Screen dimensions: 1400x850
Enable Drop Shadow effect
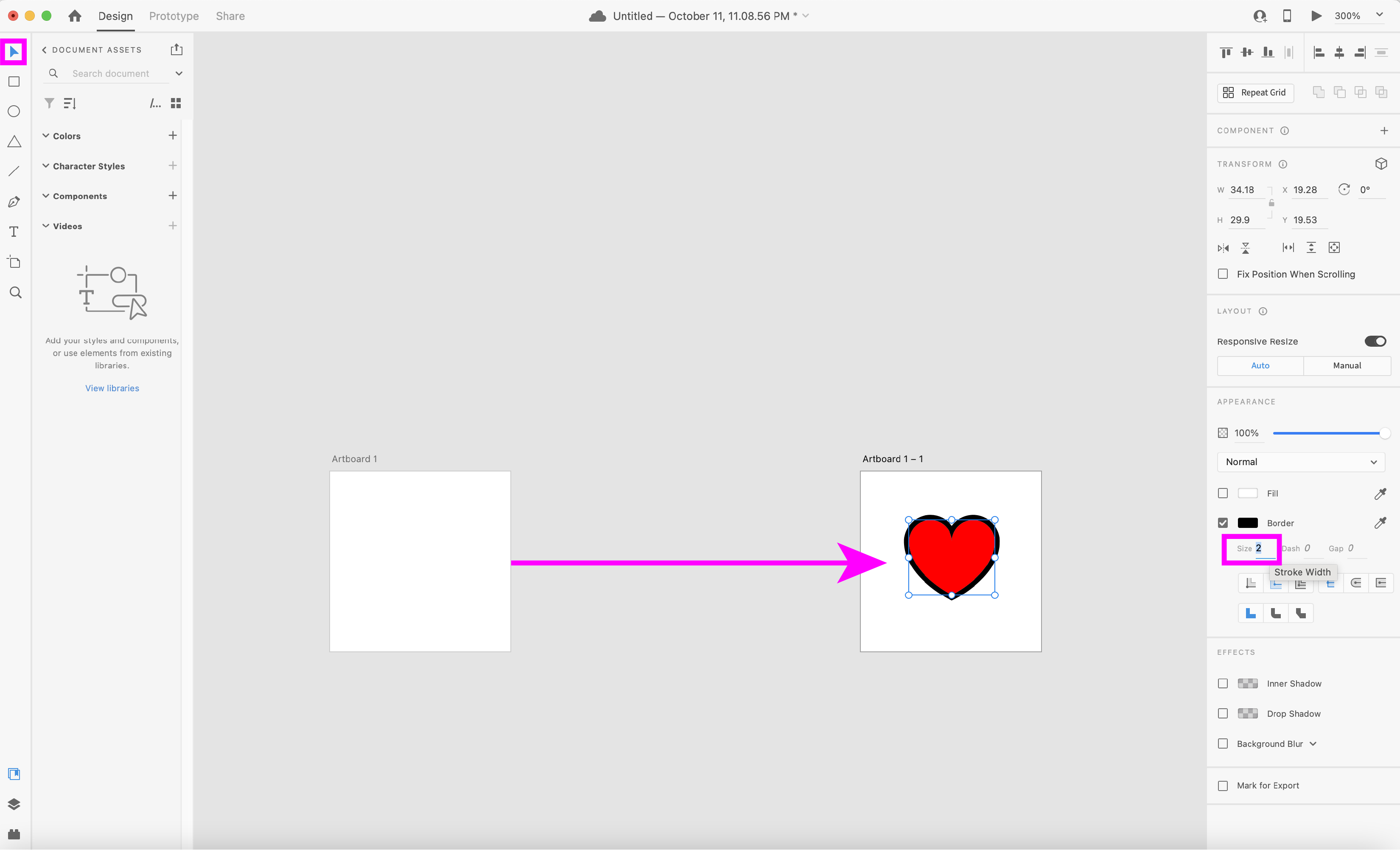1223,714
